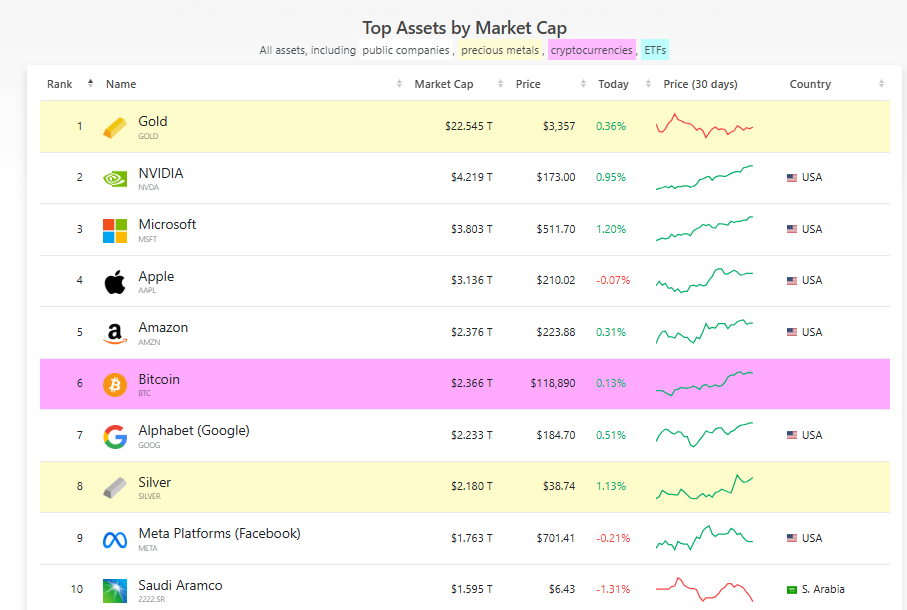Screen dimensions: 907x610
Task: Filter by precious metals tag
Action: coord(501,50)
